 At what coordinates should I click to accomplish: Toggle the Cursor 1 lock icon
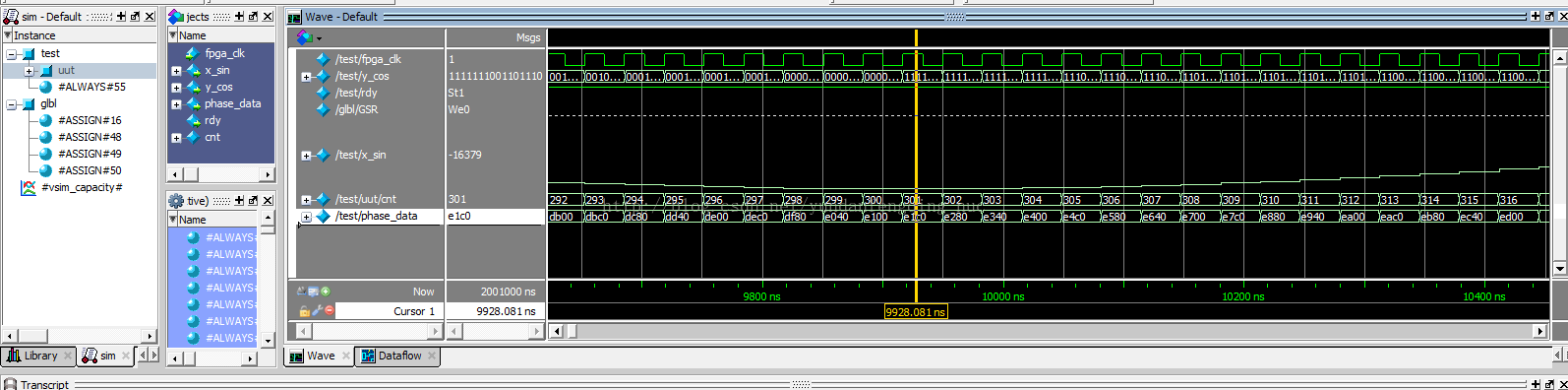click(x=305, y=310)
